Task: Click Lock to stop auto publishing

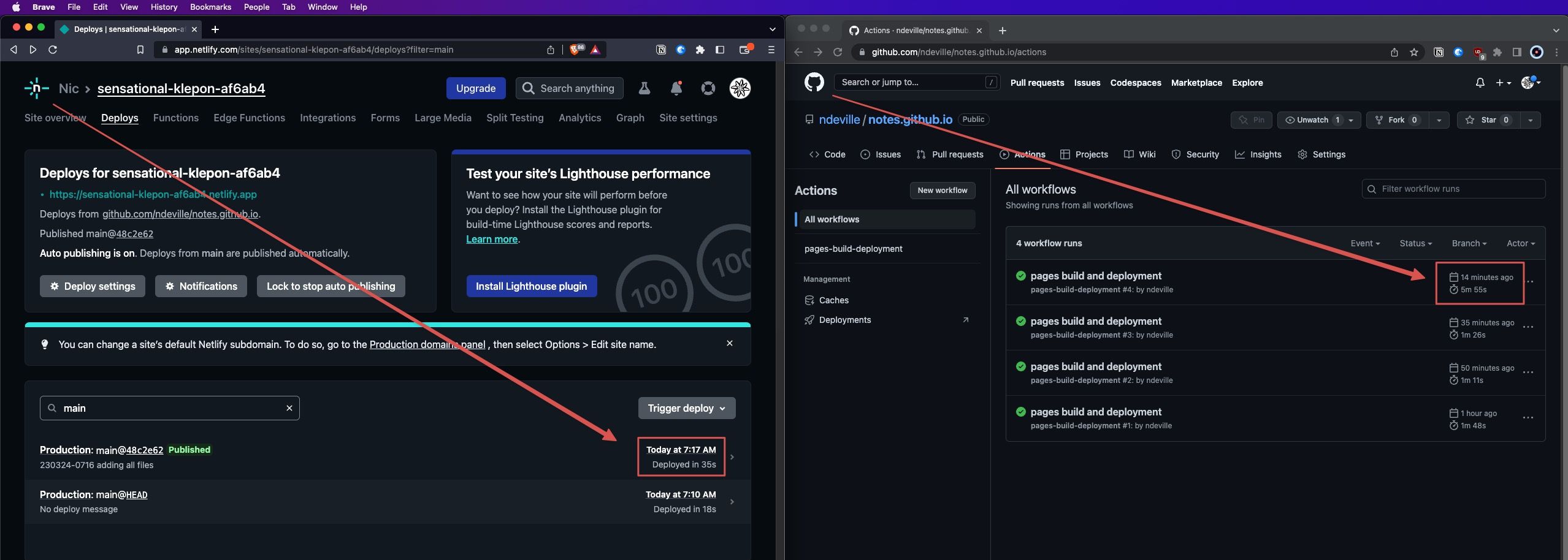Action: tap(331, 286)
